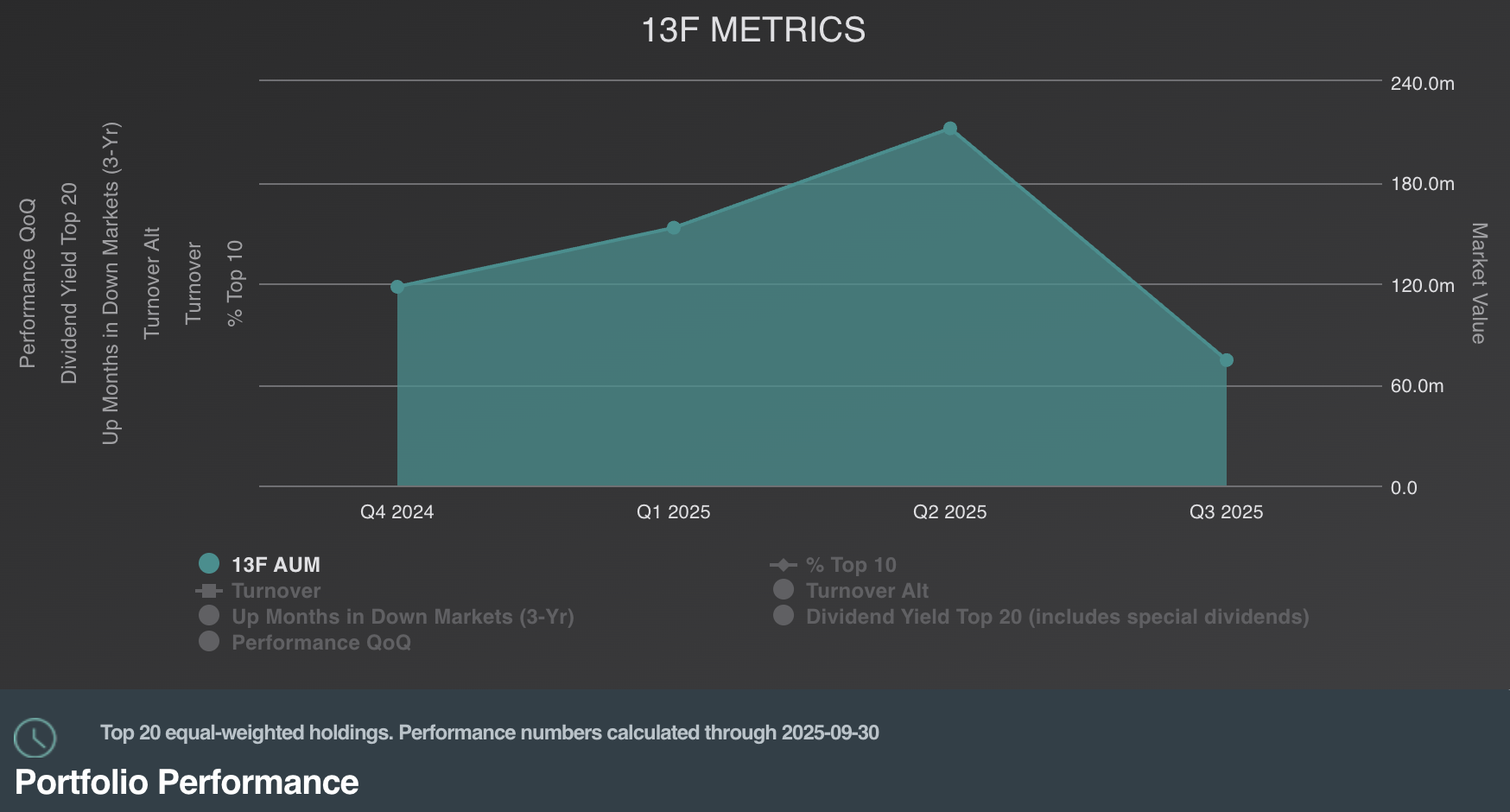This screenshot has width=1510, height=812.
Task: Click the Q2 2025 peak data point
Action: (950, 129)
